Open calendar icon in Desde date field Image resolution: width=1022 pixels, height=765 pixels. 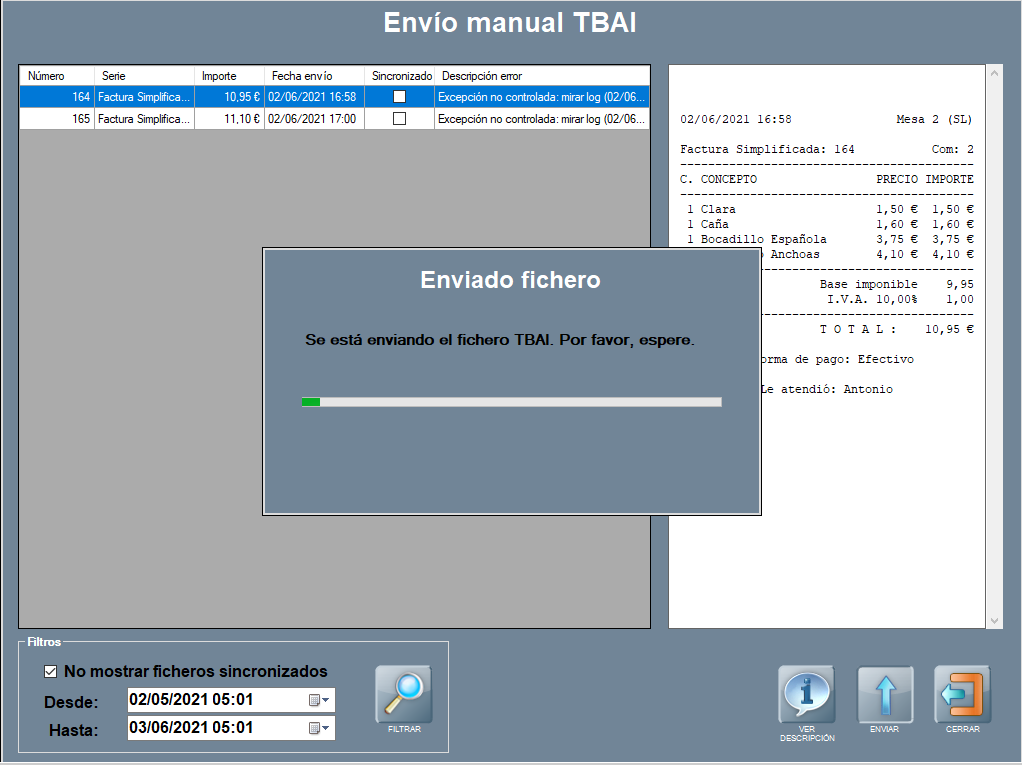(x=318, y=700)
